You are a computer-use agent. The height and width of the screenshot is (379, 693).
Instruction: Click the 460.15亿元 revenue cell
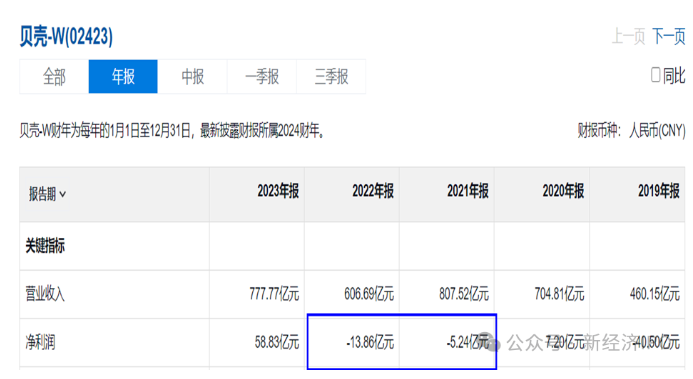[x=655, y=294]
